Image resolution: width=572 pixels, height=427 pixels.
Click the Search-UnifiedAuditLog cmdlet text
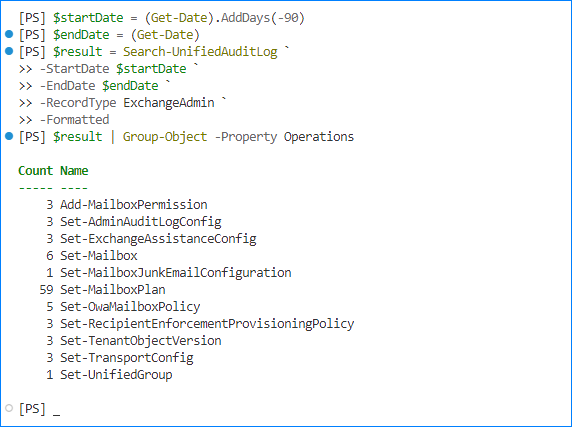(200, 52)
